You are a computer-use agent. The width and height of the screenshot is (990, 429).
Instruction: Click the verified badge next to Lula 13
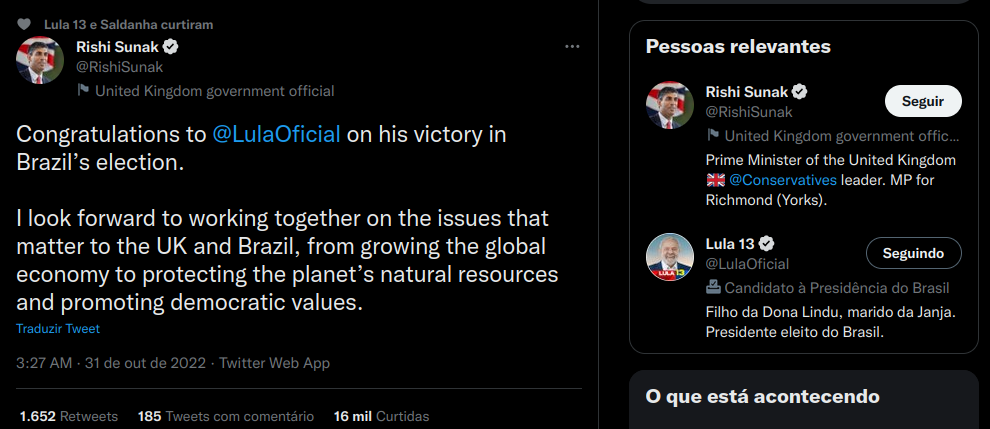769,244
